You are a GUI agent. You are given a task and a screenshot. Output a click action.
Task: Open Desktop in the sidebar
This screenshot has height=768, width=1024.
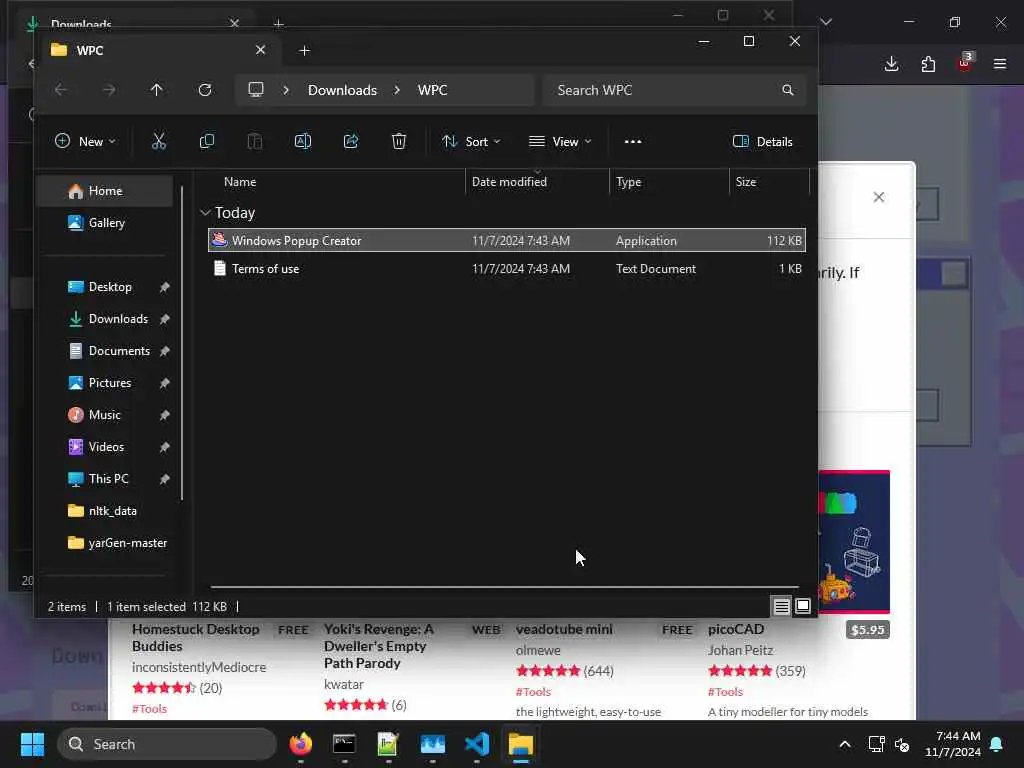104,287
